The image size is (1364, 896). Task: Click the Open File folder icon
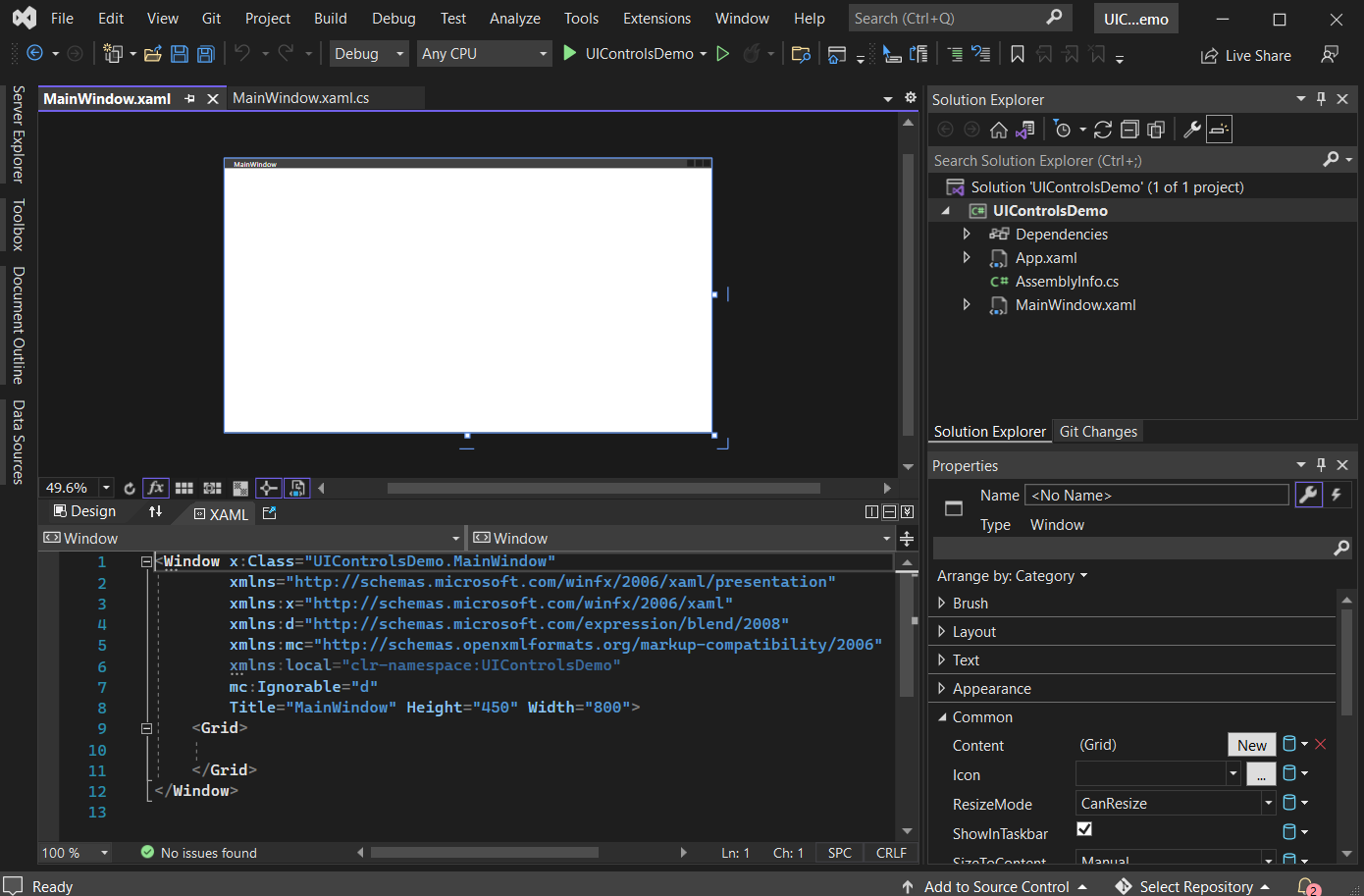[153, 54]
